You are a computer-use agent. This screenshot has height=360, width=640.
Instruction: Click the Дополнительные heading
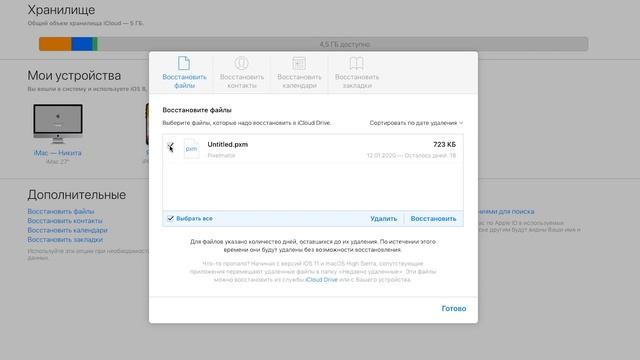coord(77,195)
